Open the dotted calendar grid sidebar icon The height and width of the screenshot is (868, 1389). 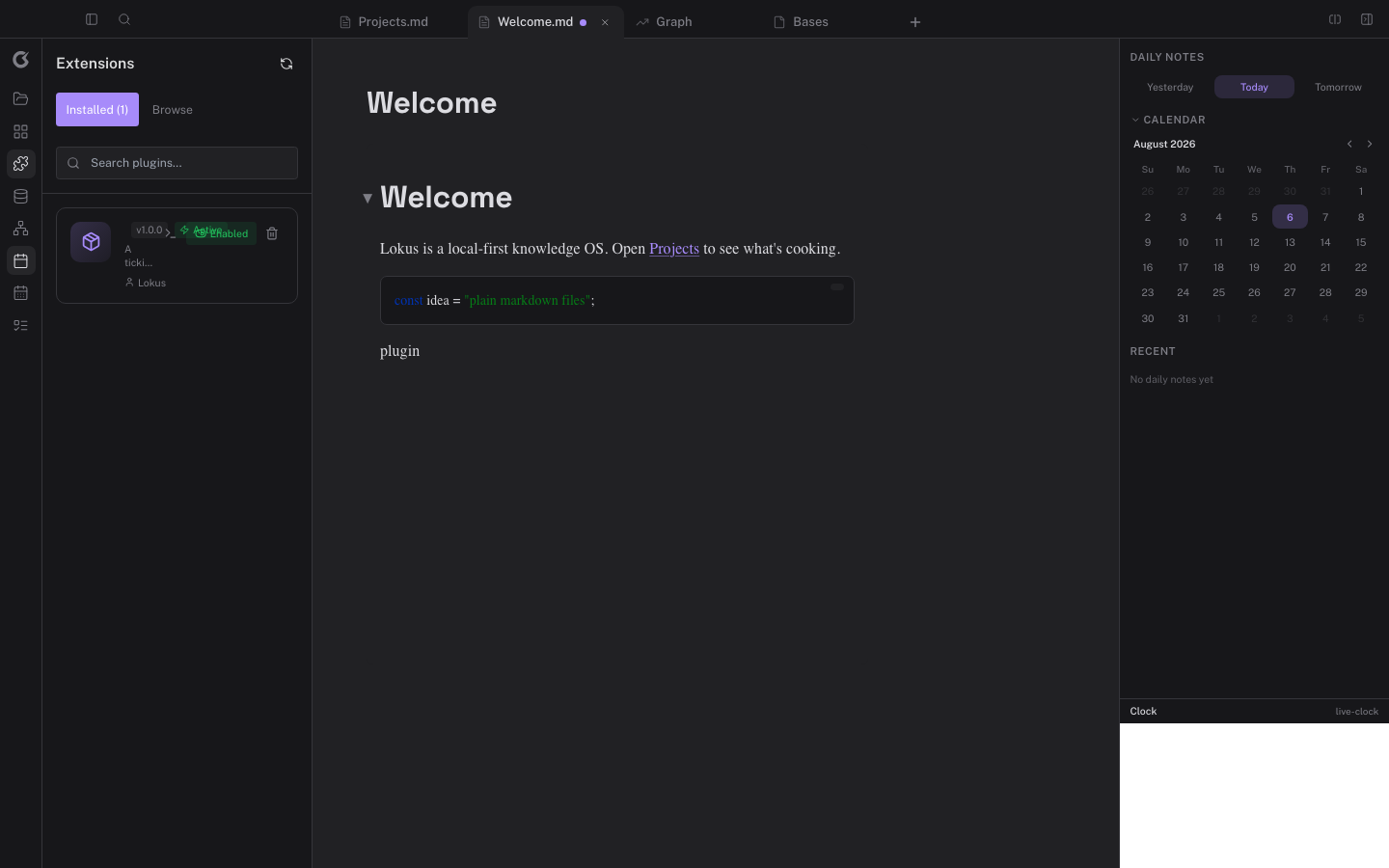point(20,293)
